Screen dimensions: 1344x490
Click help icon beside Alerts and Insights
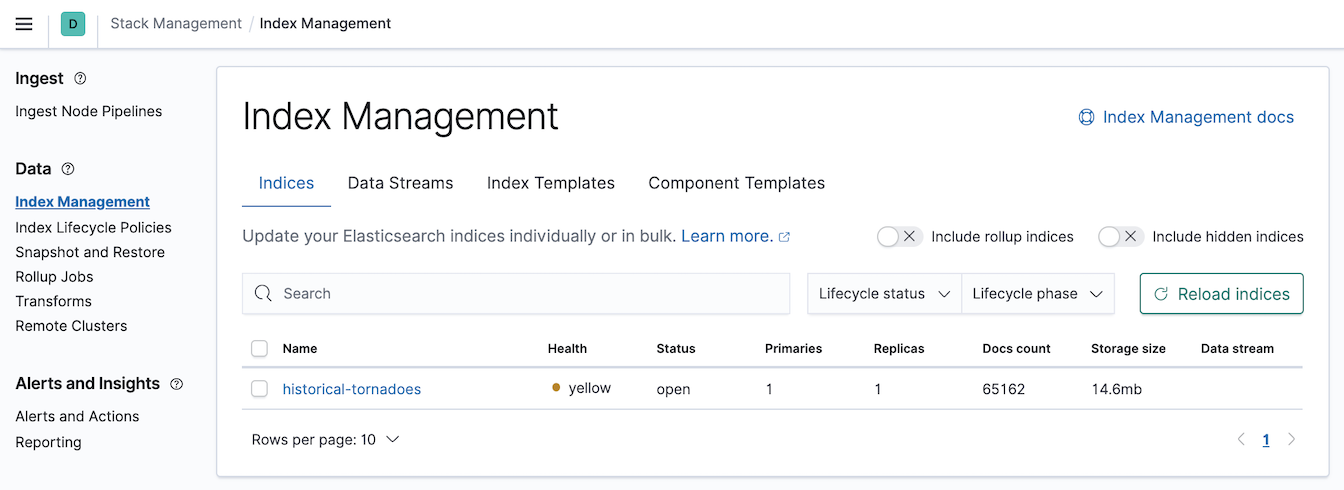click(x=177, y=384)
